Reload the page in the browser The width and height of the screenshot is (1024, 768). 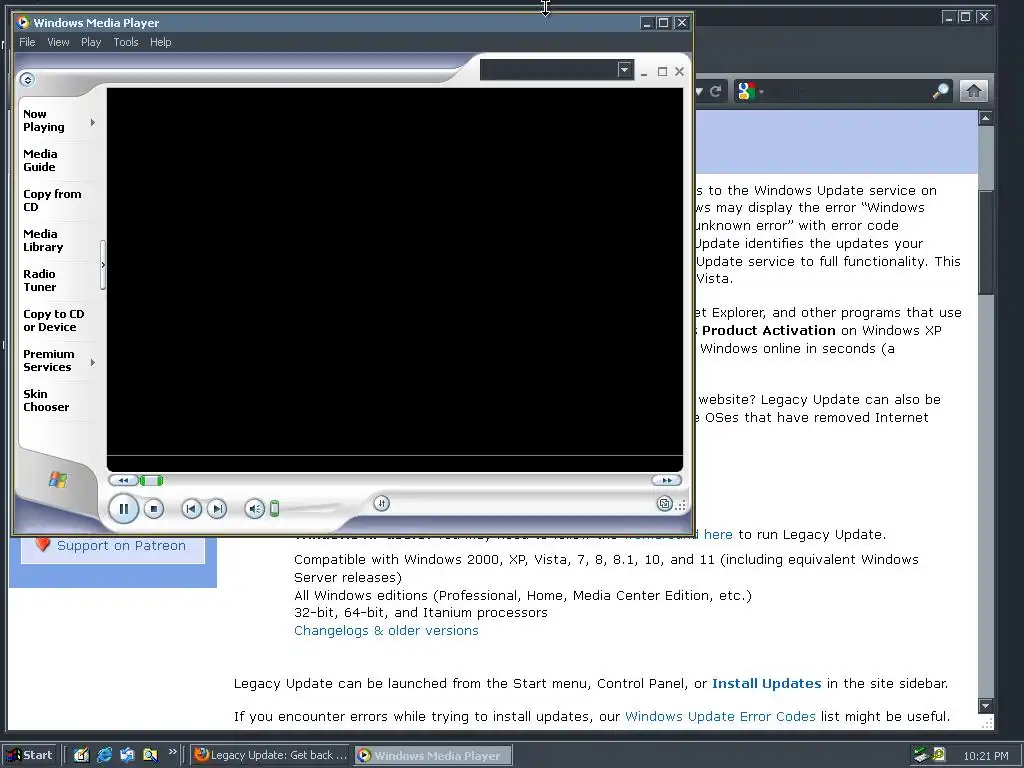(716, 91)
